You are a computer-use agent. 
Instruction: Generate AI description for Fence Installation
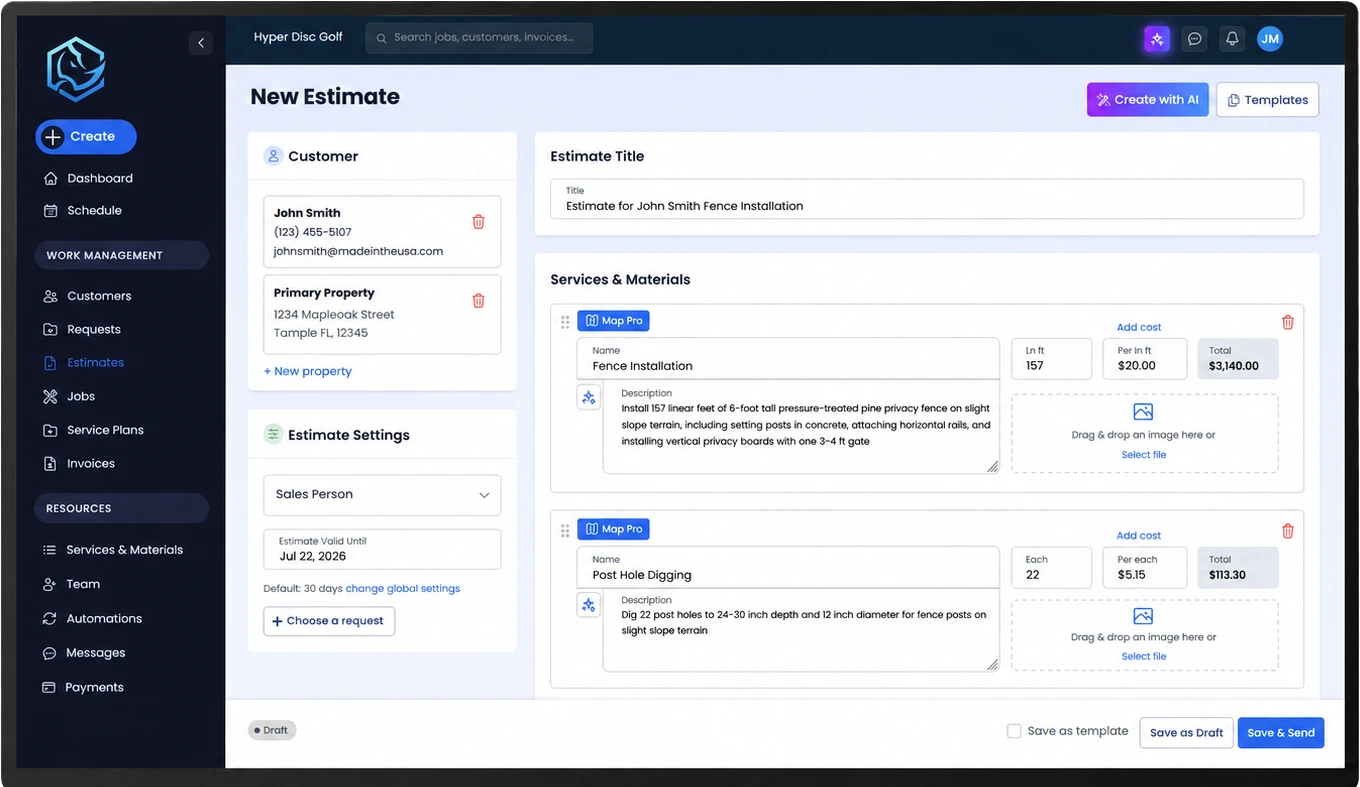(x=589, y=397)
